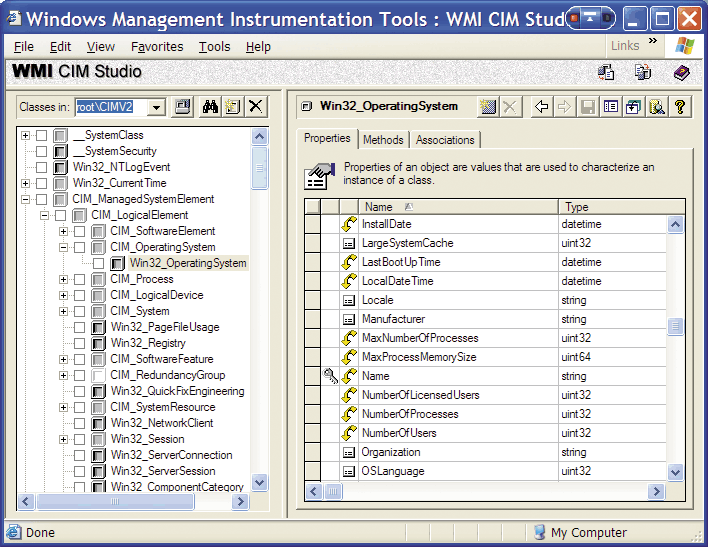Open the Help question mark icon
This screenshot has height=547, width=708.
click(680, 107)
